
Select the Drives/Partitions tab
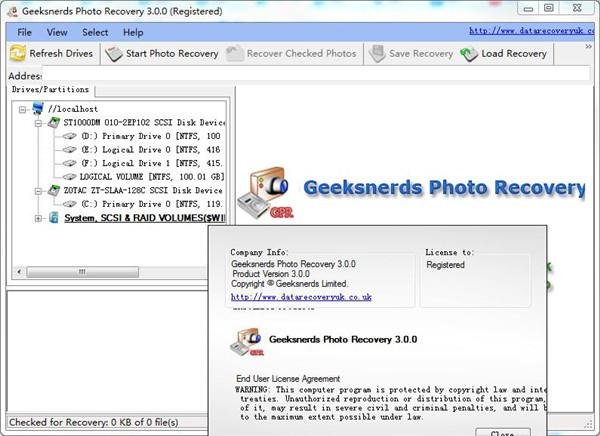(x=51, y=90)
